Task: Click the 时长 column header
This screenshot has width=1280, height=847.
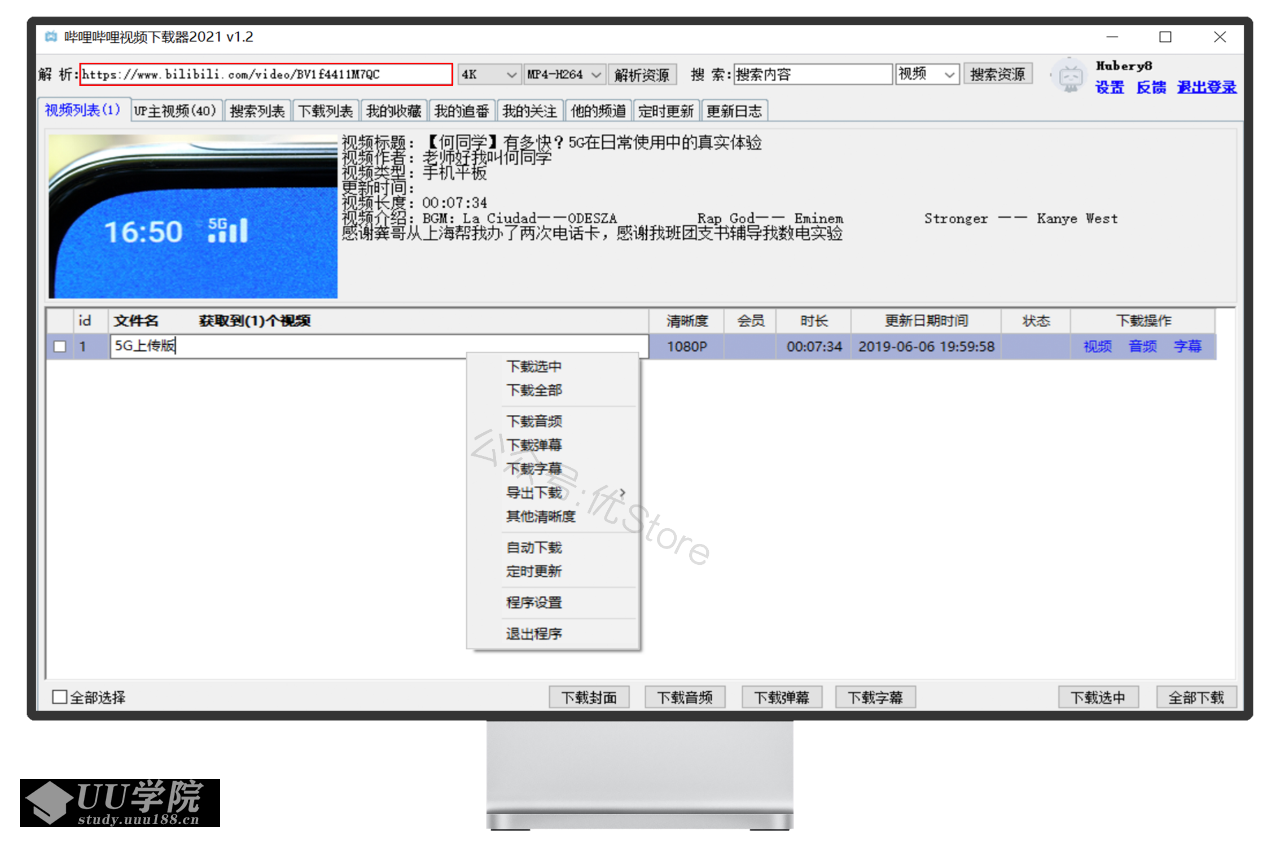Action: pos(814,321)
